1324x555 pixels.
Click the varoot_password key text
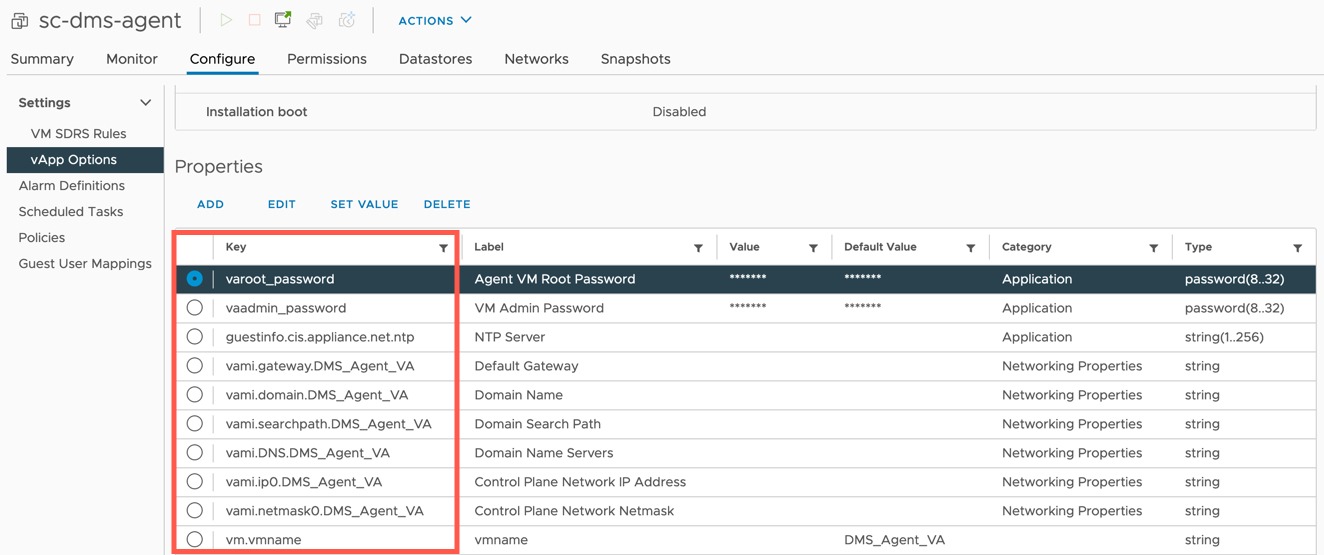point(280,279)
